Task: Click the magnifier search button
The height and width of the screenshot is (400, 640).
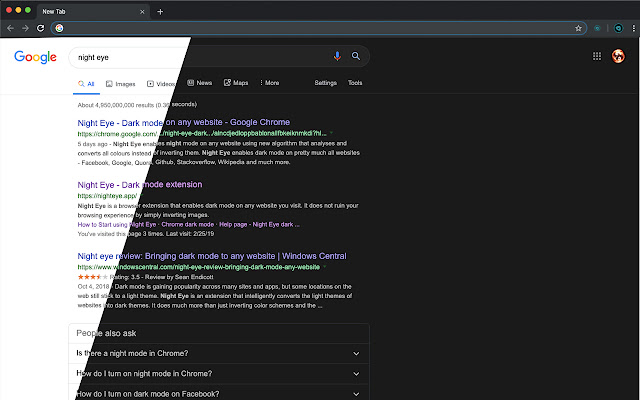Action: pos(355,57)
